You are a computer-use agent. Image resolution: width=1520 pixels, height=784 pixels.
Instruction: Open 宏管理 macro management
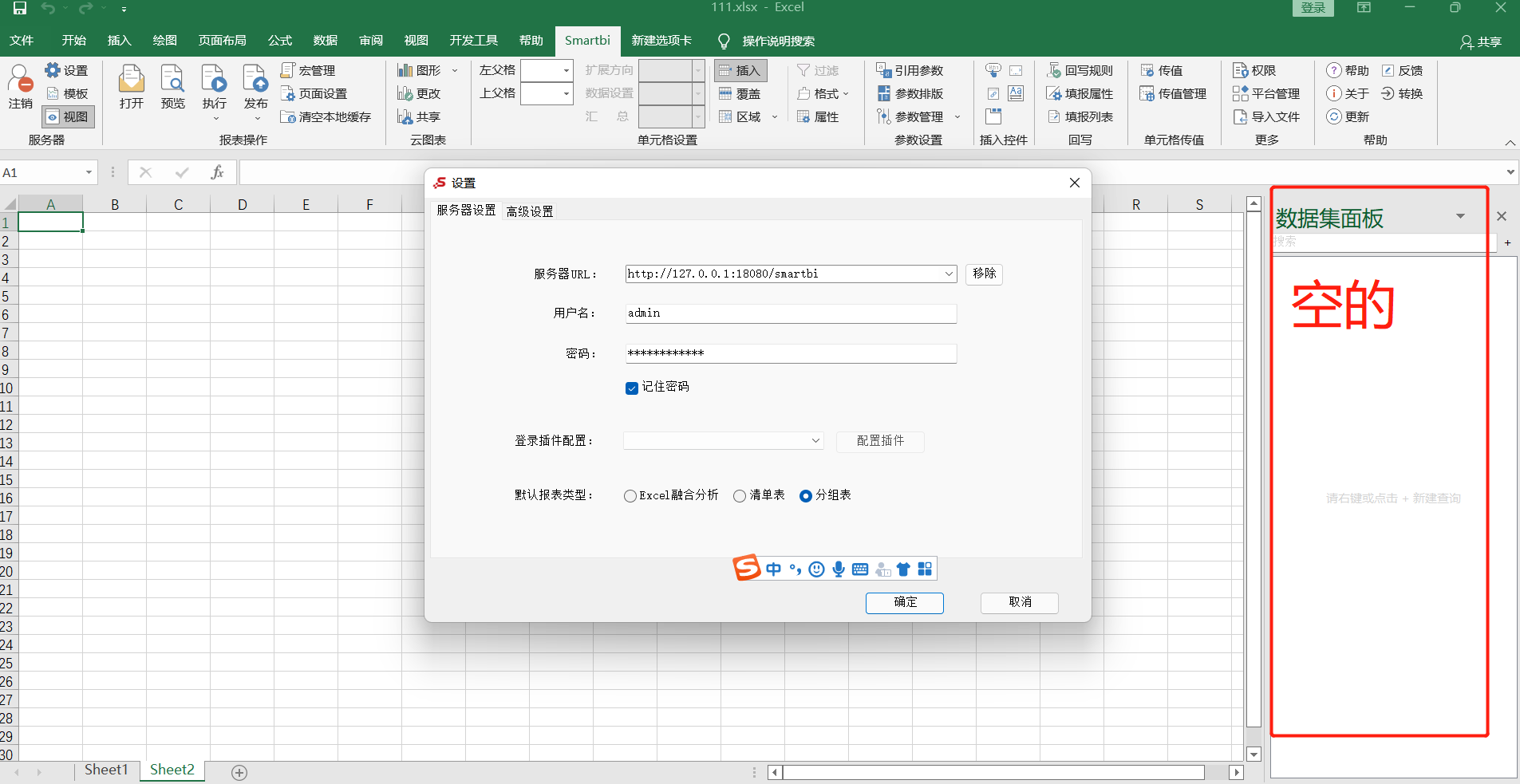coord(308,70)
